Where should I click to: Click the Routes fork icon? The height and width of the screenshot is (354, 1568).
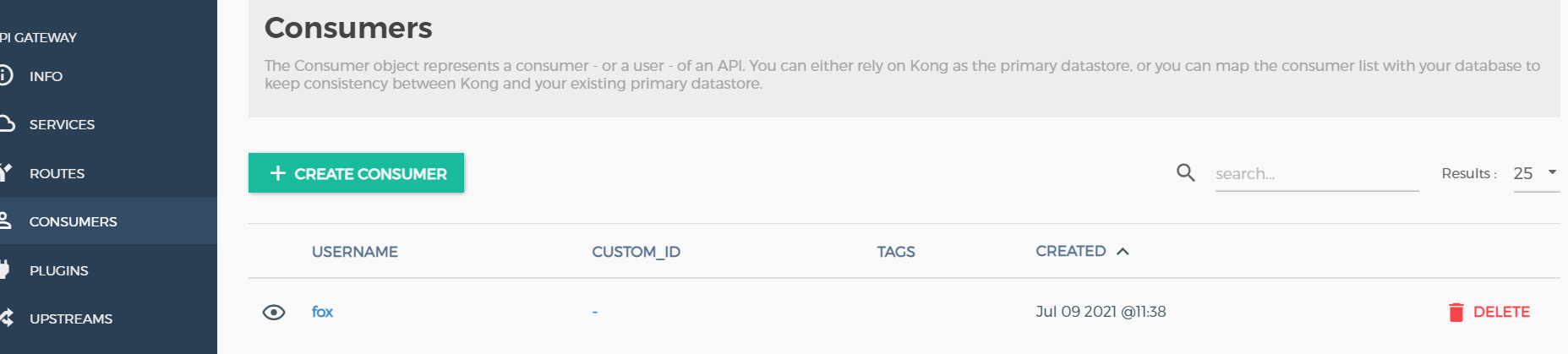click(x=6, y=173)
